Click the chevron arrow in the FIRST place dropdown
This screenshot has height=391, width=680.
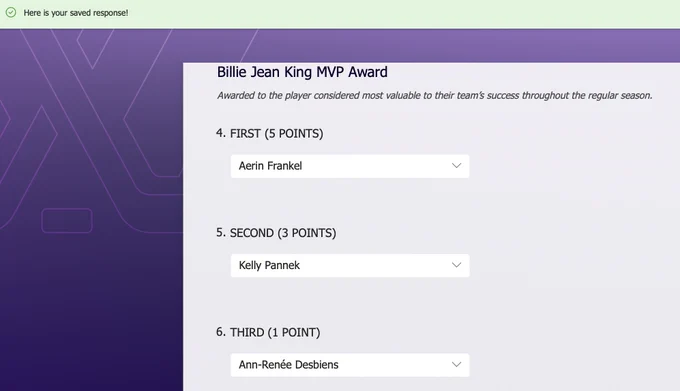tap(456, 166)
